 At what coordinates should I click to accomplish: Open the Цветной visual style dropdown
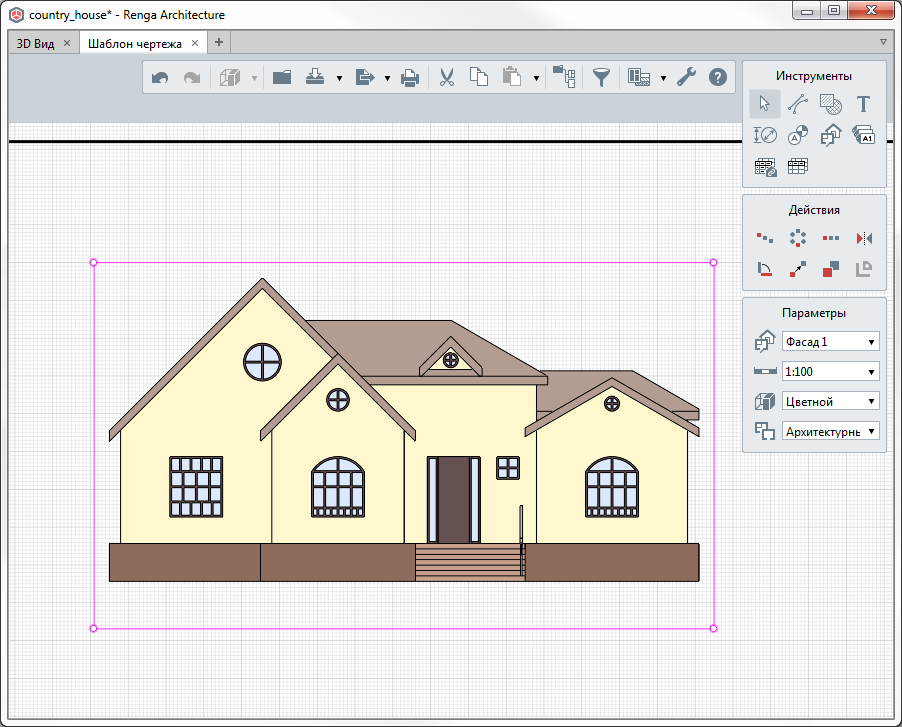(830, 402)
